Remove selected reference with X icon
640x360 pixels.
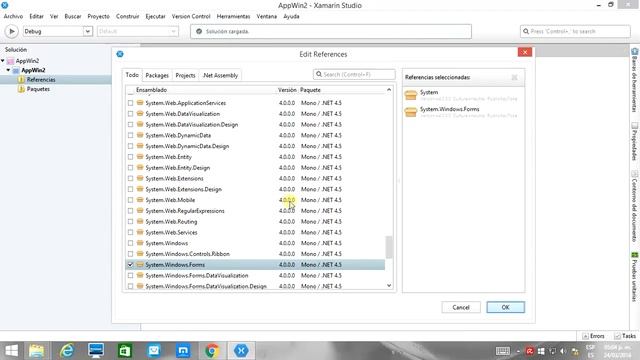(514, 77)
